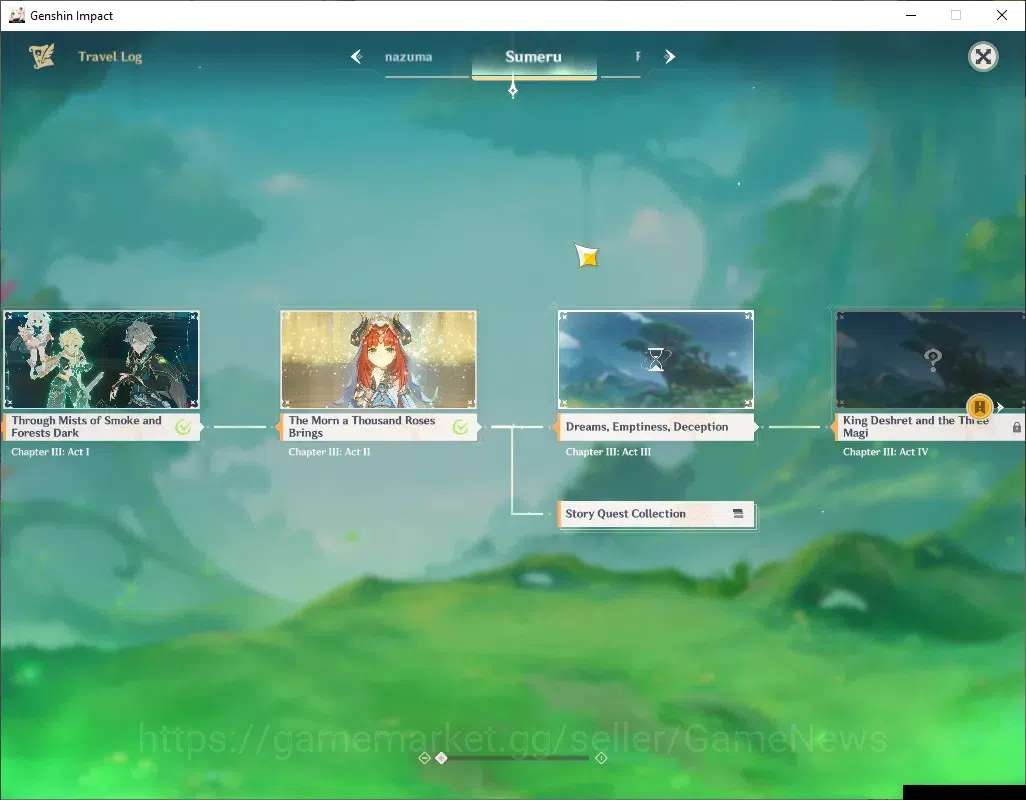1026x800 pixels.
Task: Click the King Deshret locked quest thumbnail
Action: [930, 360]
